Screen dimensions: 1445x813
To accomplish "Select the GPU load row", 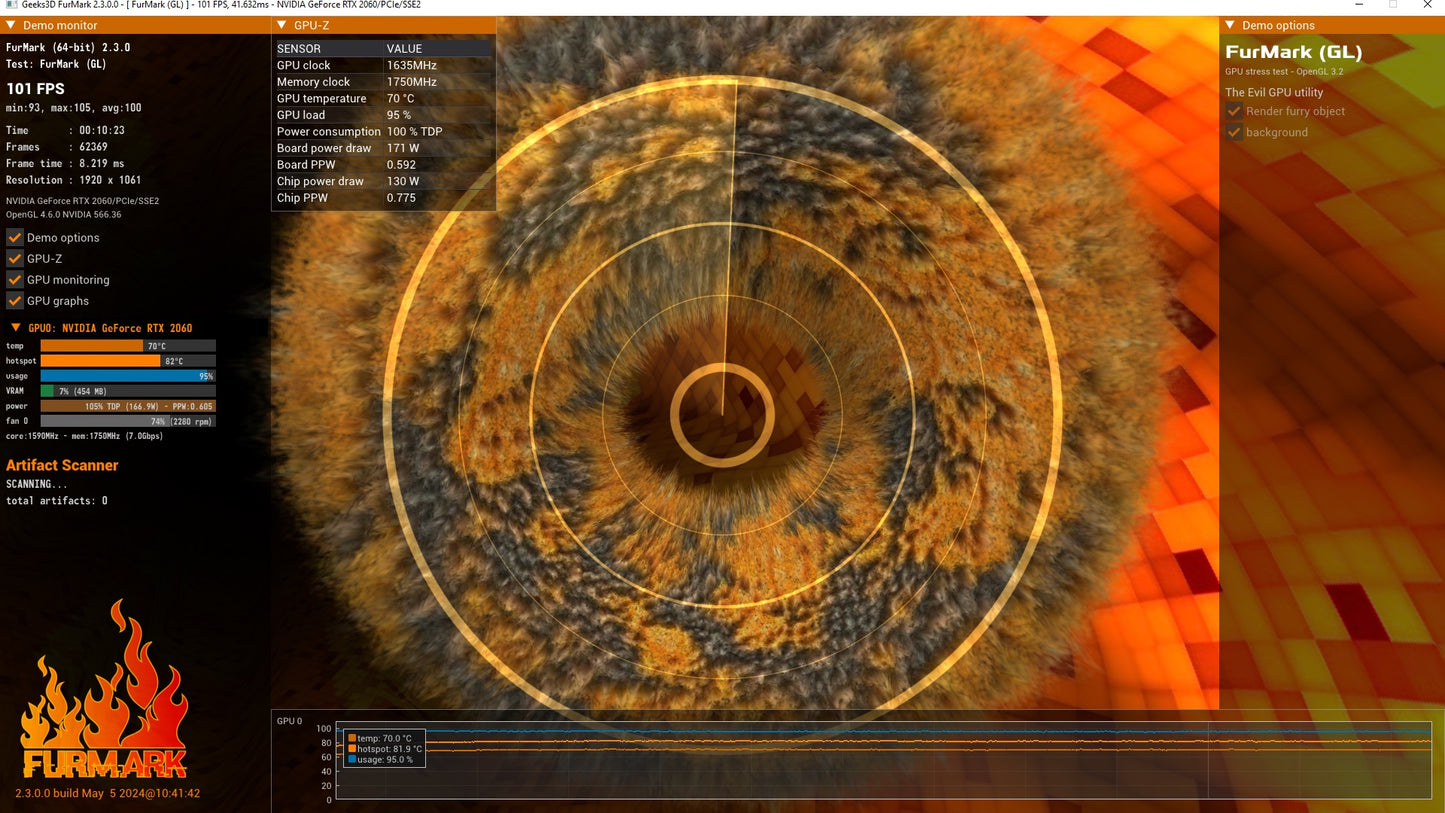I will [x=384, y=115].
